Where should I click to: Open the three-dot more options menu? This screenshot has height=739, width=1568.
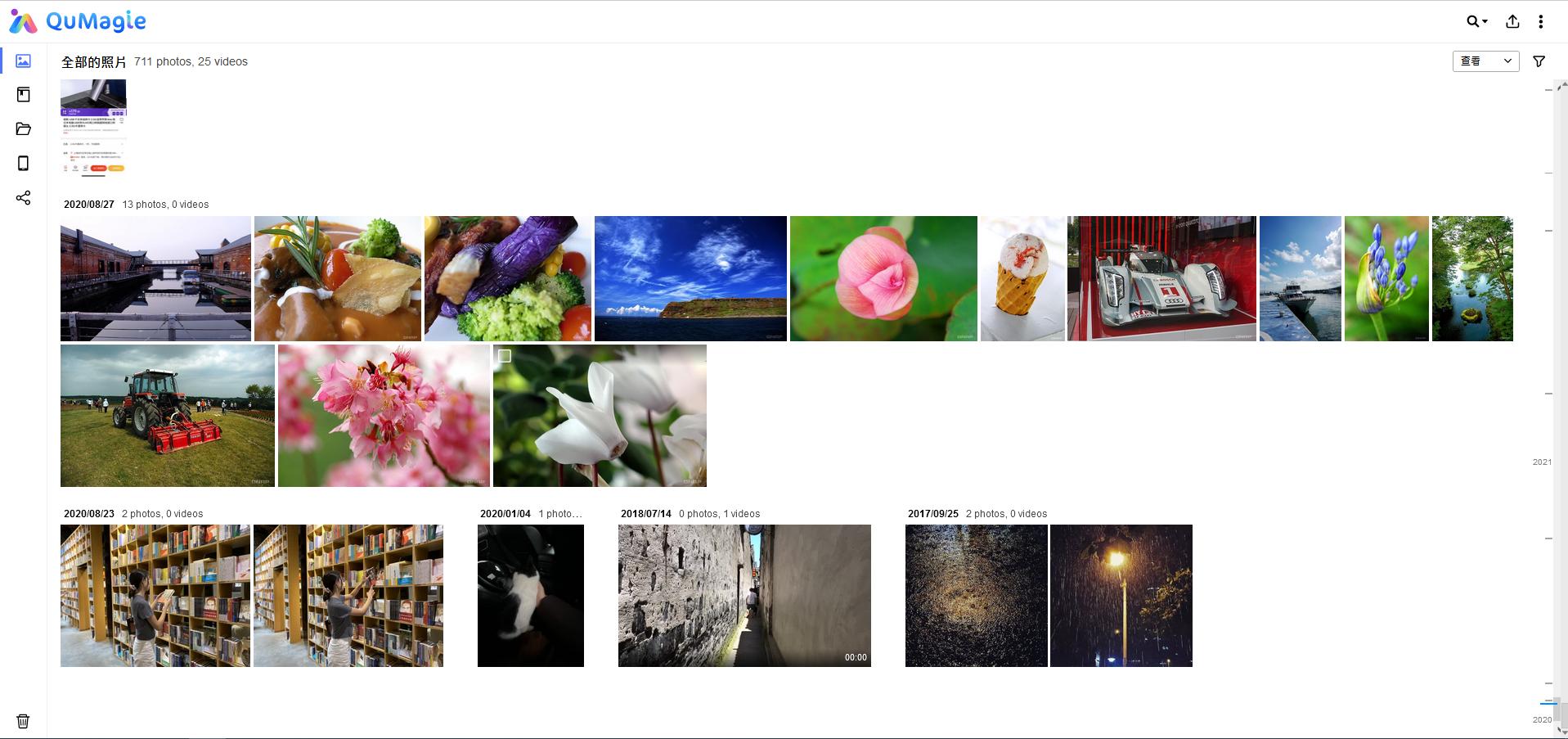click(x=1541, y=21)
